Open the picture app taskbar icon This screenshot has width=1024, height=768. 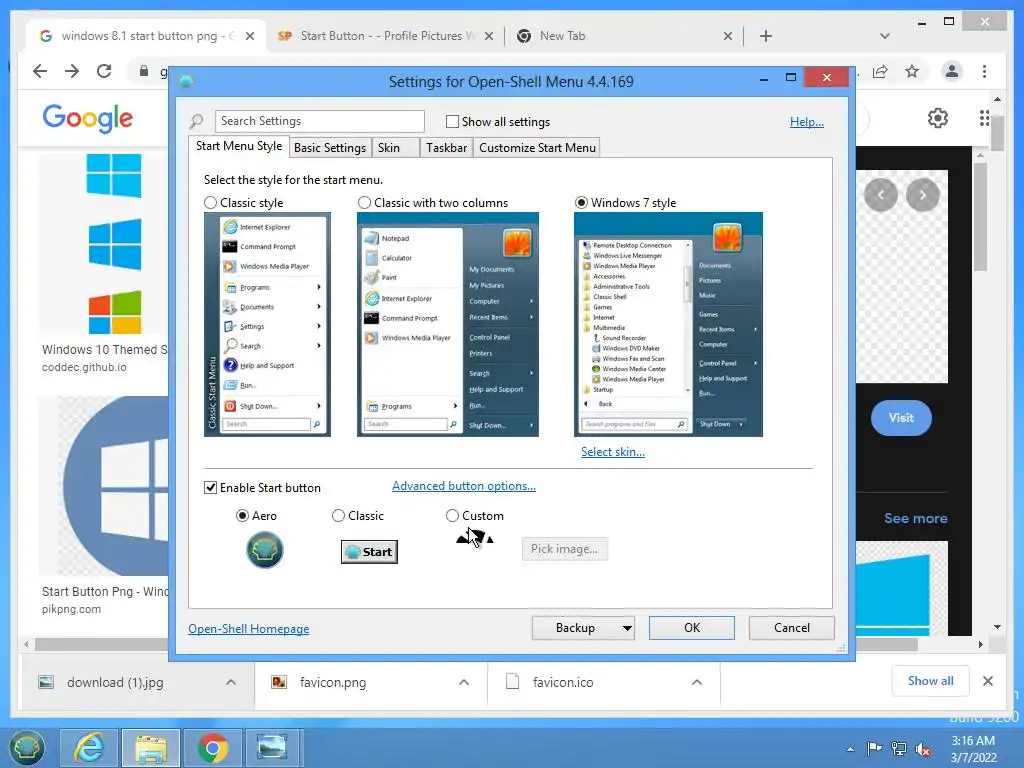(x=272, y=748)
